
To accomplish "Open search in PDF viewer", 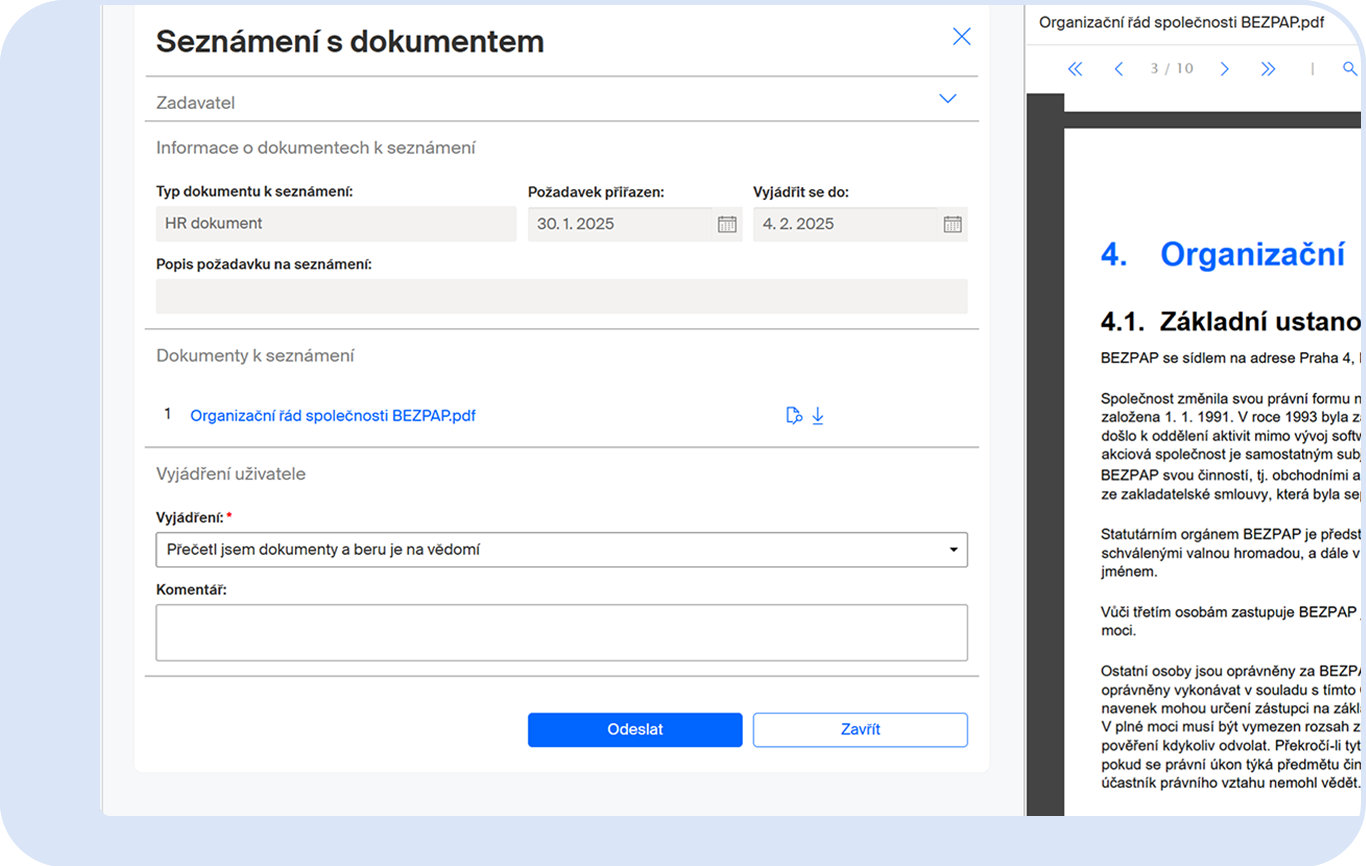I will pos(1349,69).
